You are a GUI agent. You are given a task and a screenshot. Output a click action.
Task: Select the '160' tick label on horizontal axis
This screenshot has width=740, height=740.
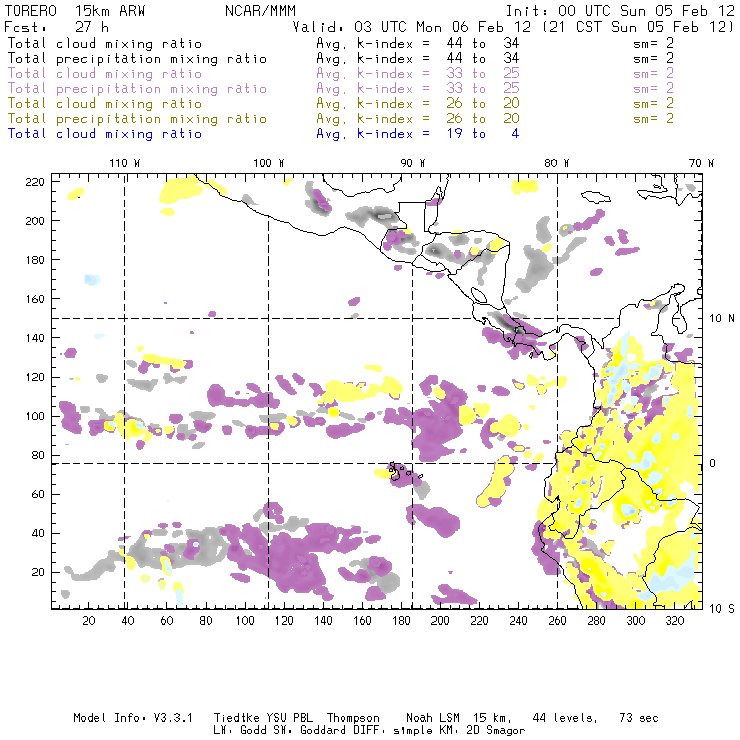point(362,621)
